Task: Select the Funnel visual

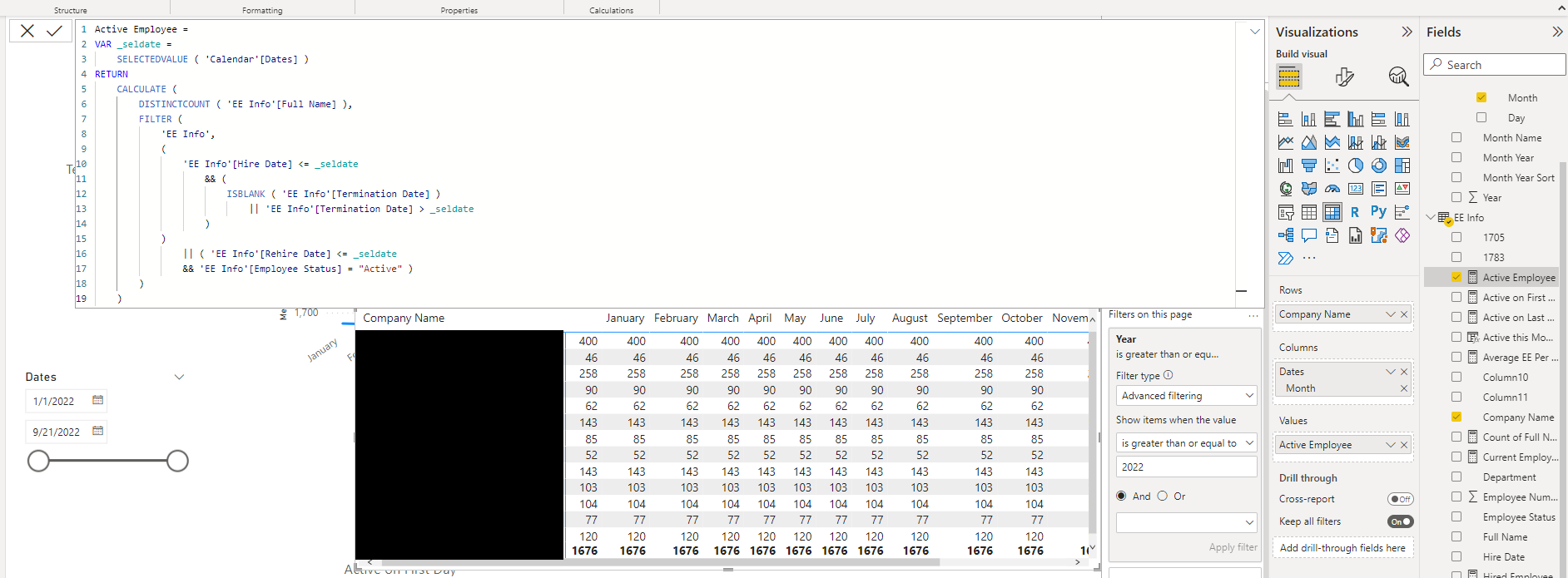Action: (1309, 165)
